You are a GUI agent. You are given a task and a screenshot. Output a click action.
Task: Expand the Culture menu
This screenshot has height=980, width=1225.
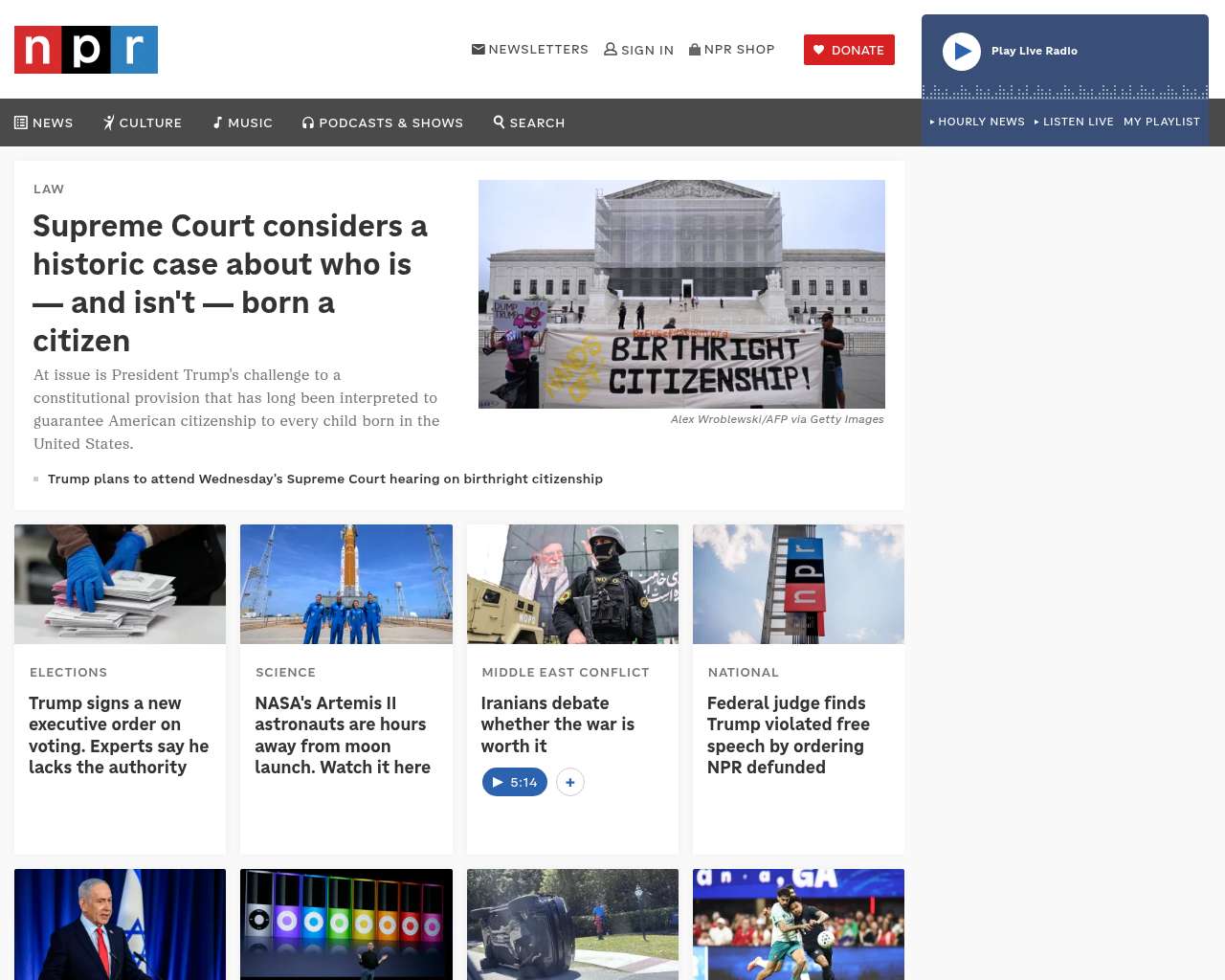[143, 122]
